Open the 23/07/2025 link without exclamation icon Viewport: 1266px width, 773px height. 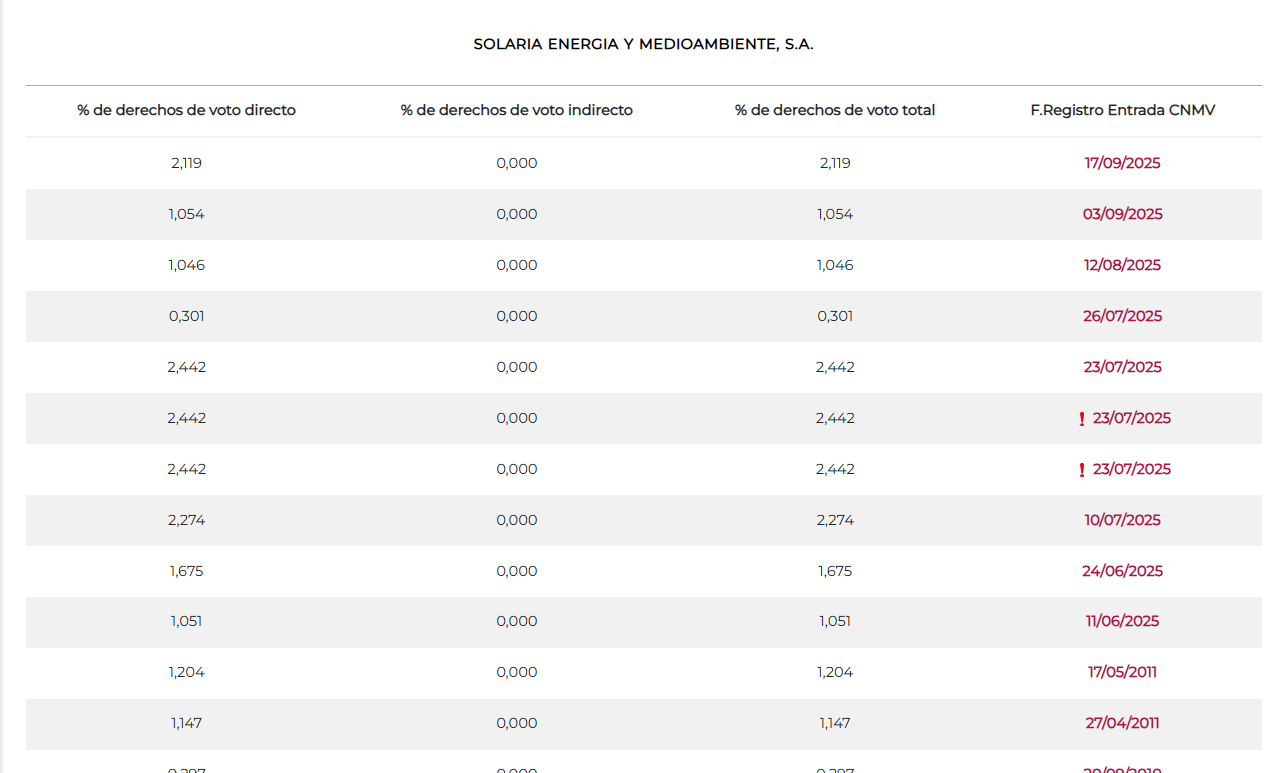pos(1122,367)
